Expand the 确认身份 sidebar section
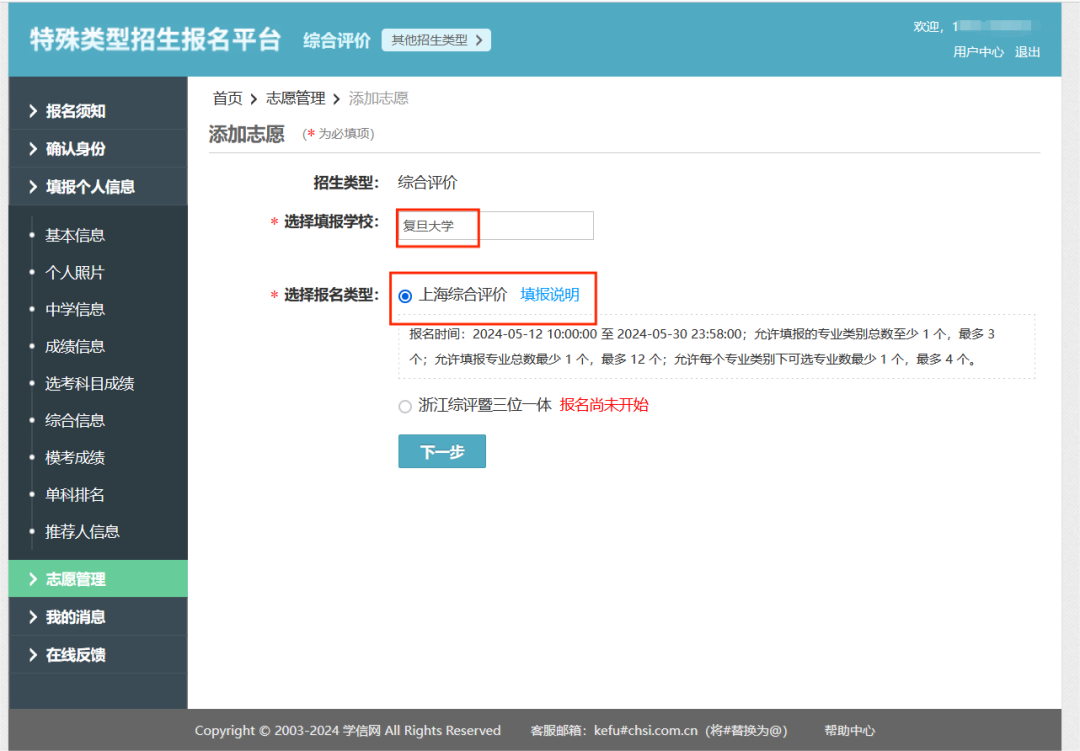1080x751 pixels. point(75,149)
